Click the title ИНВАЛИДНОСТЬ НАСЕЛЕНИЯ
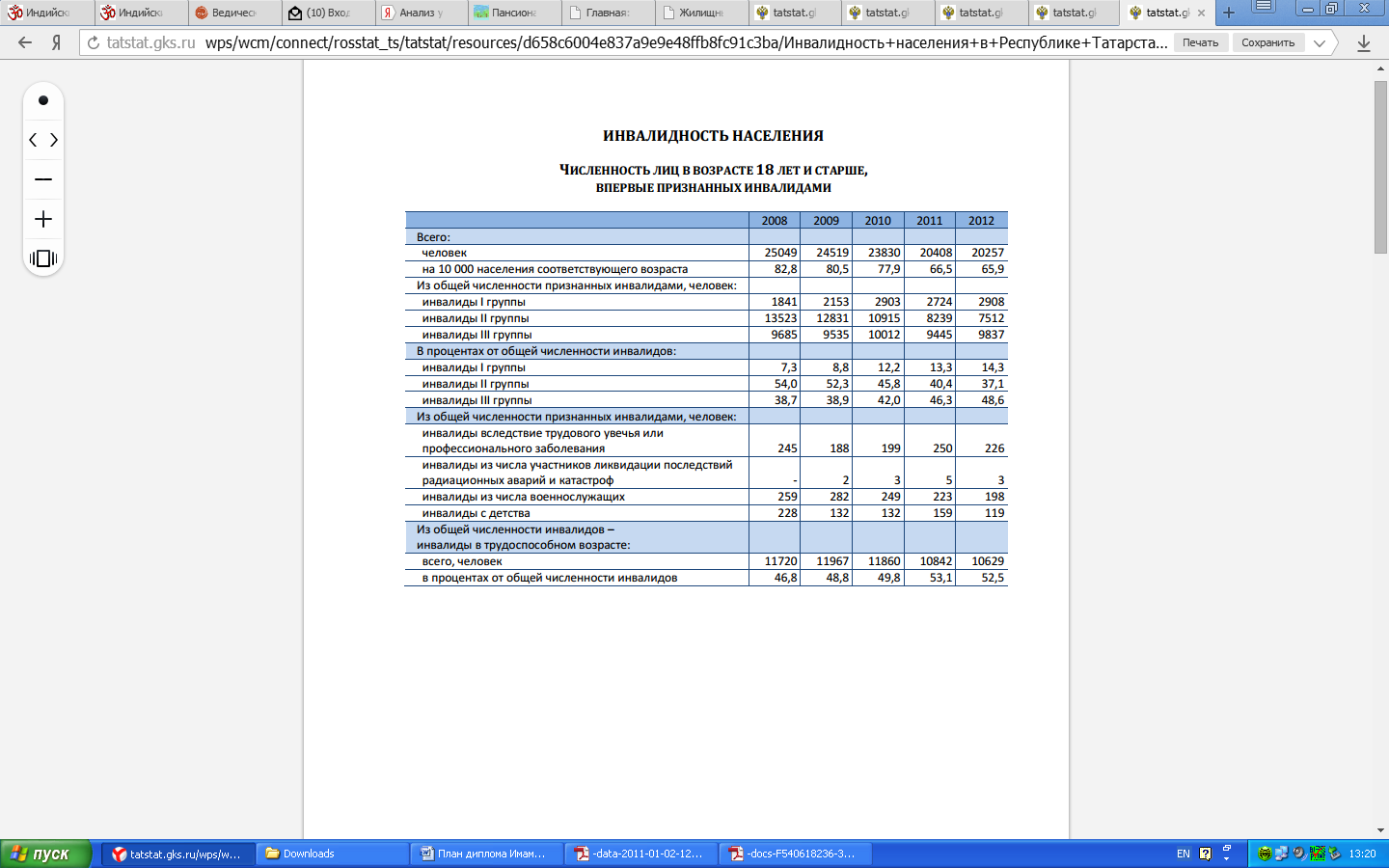 click(x=713, y=136)
